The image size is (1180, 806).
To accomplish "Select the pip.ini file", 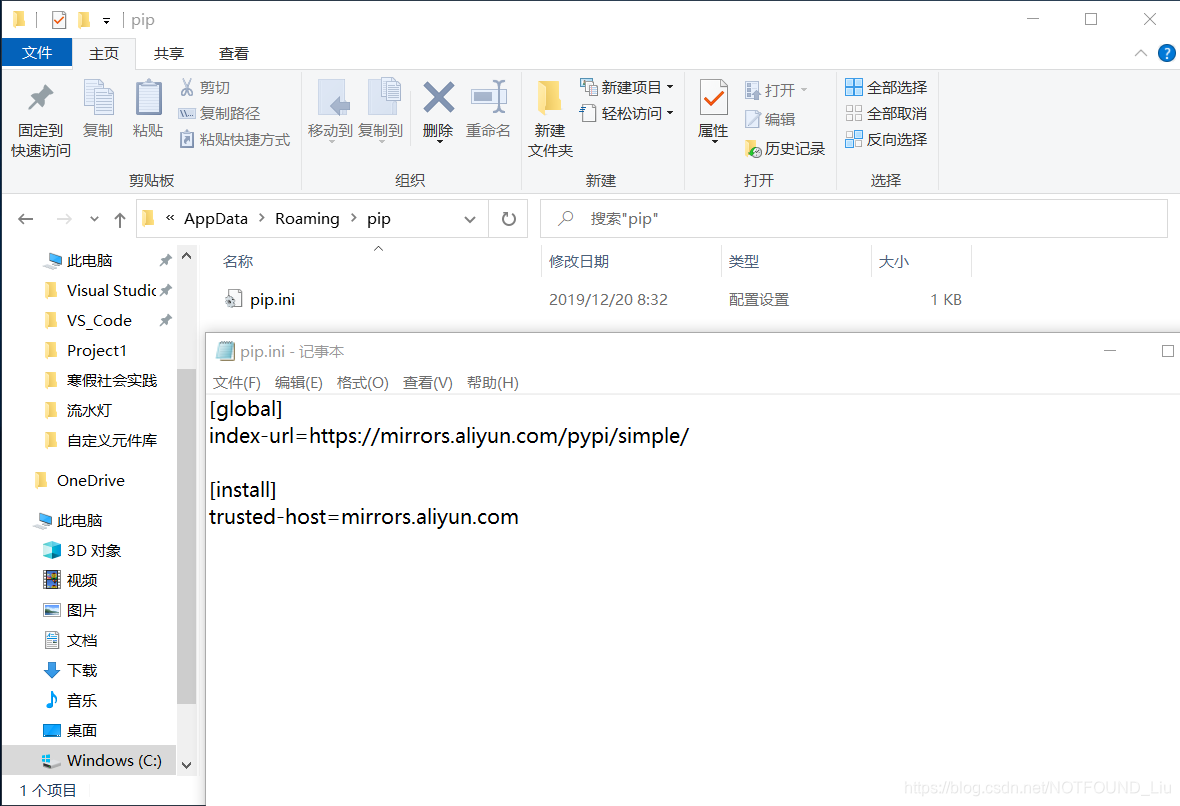I will coord(260,300).
